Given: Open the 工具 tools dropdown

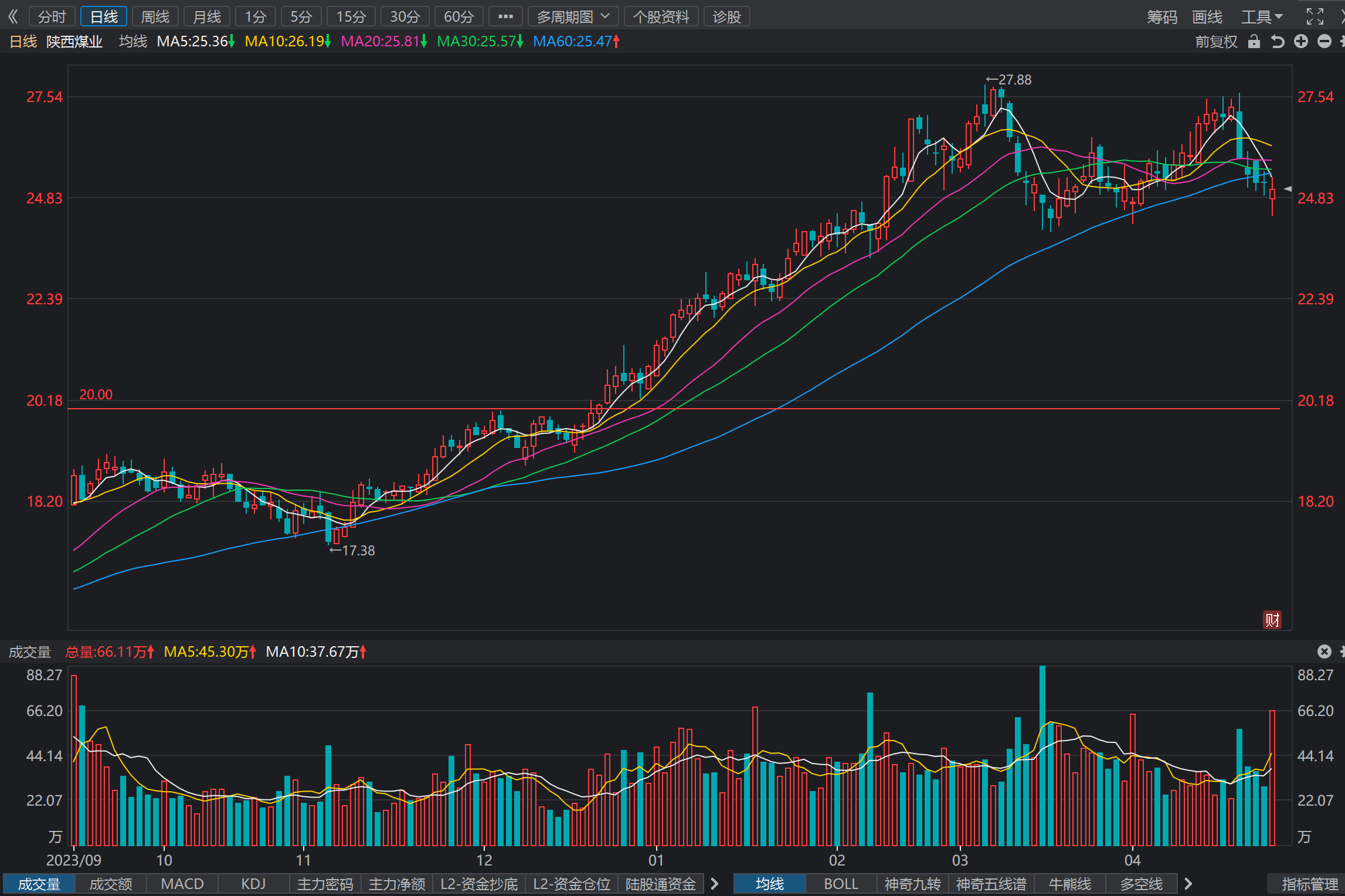Looking at the screenshot, I should point(1262,16).
